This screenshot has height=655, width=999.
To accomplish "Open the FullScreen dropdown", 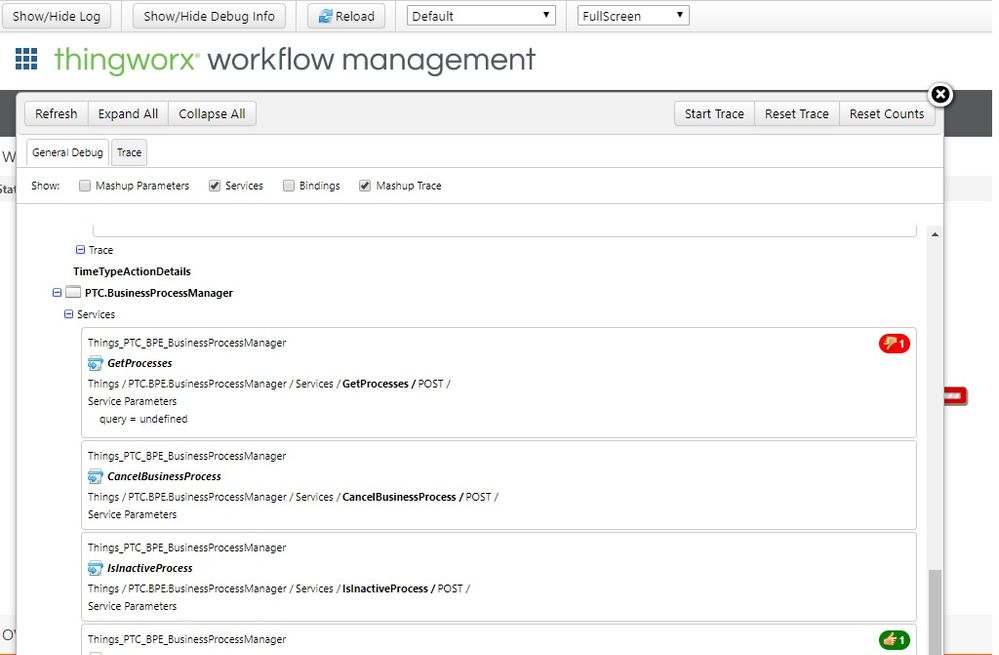I will coord(633,16).
